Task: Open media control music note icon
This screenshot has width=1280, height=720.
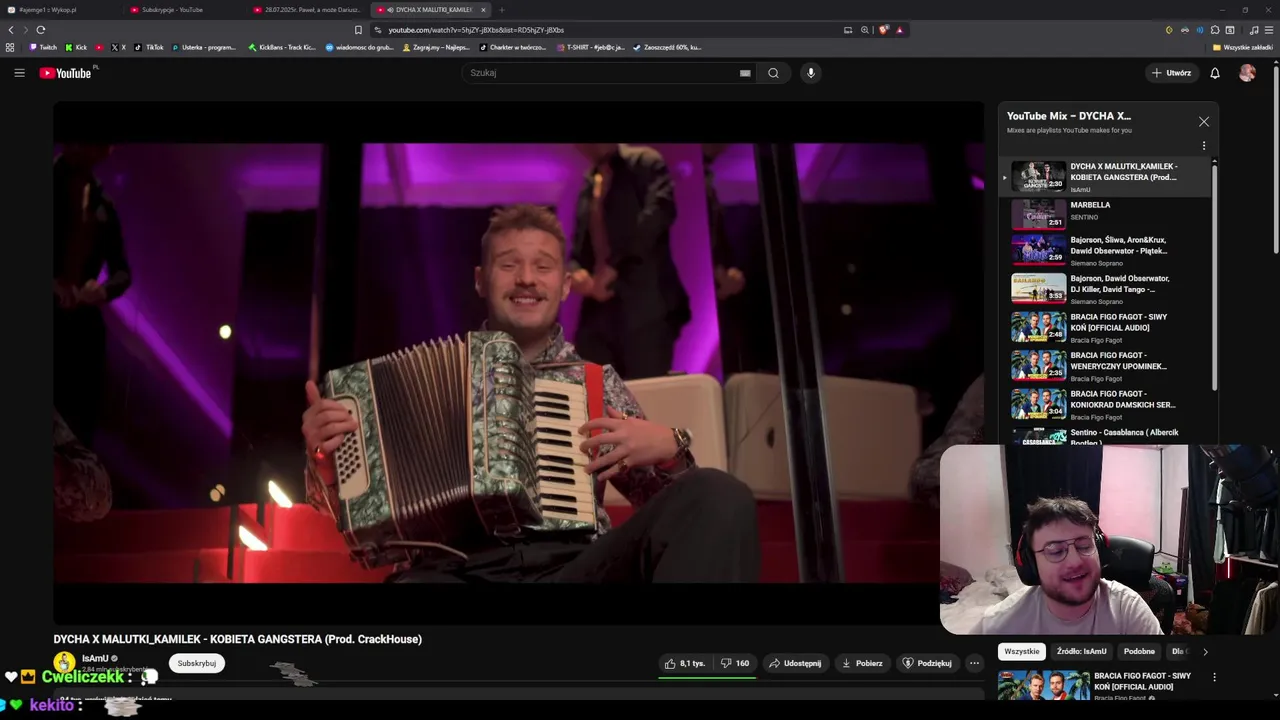Action: pos(1254,30)
